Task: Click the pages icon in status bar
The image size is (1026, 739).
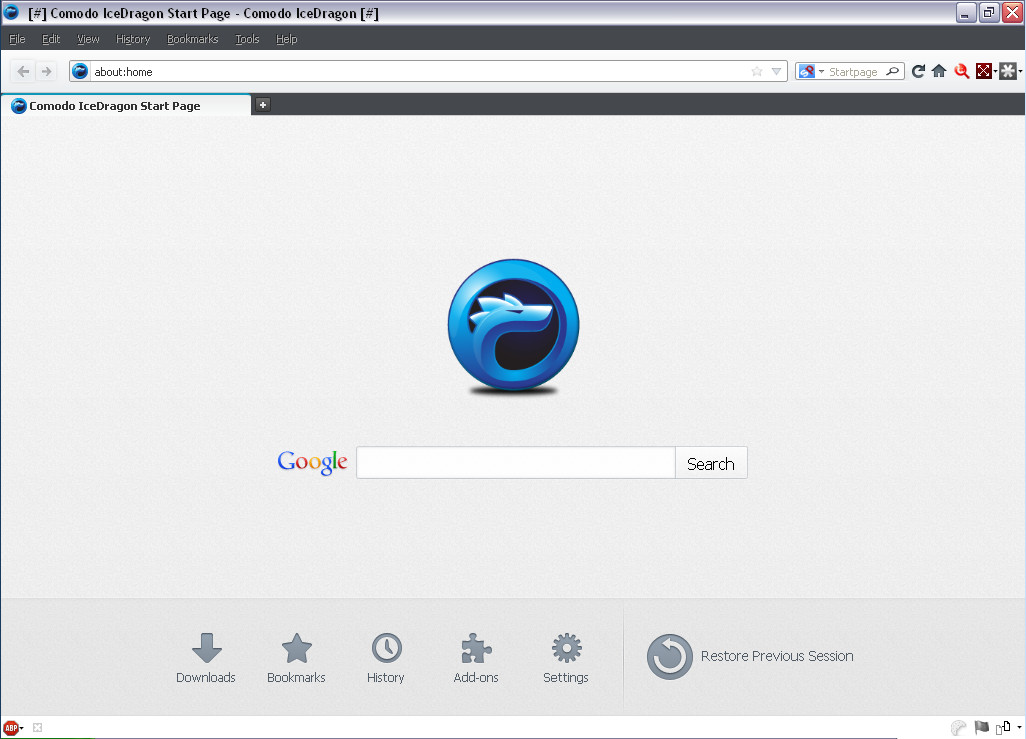Action: click(x=1003, y=727)
